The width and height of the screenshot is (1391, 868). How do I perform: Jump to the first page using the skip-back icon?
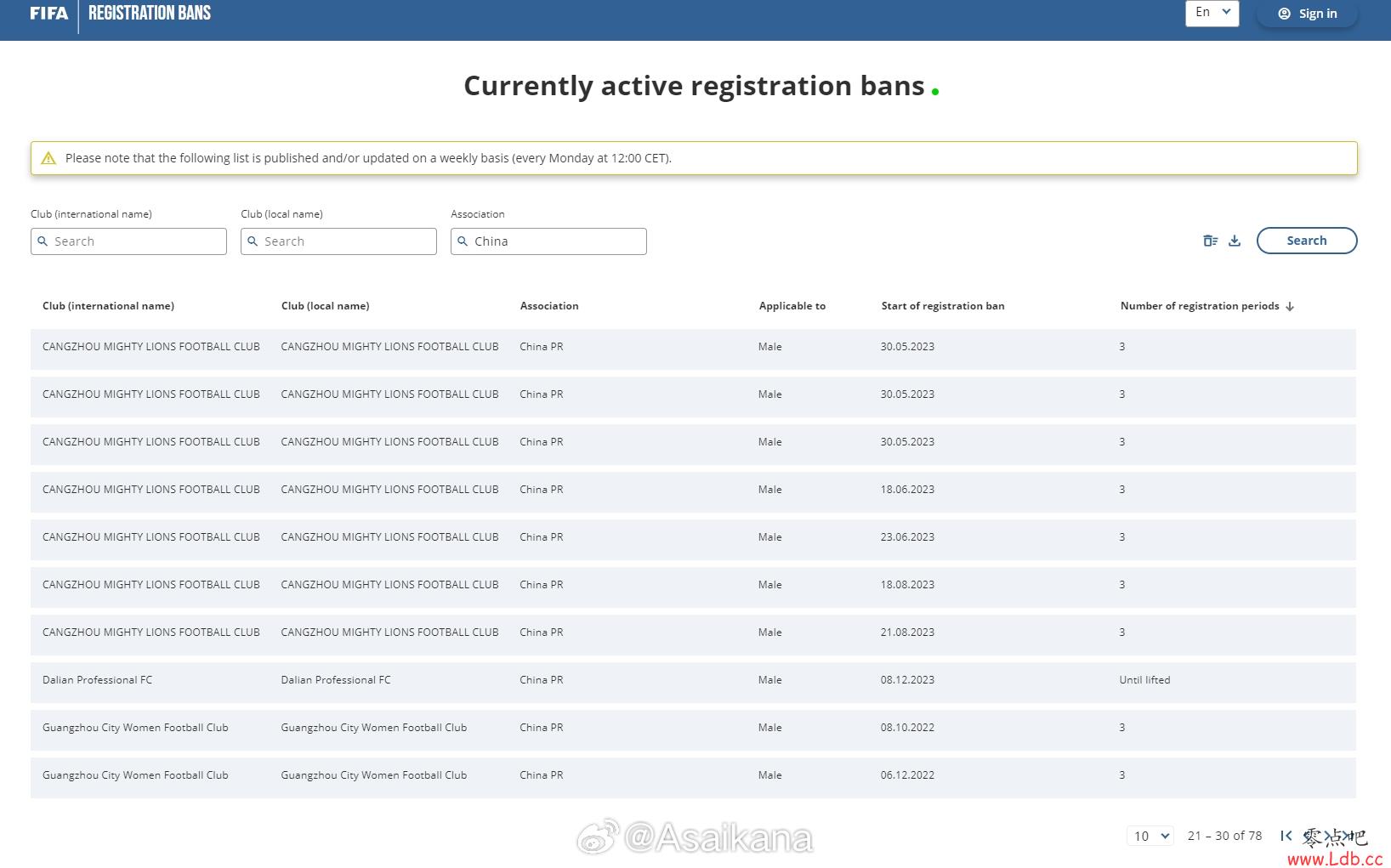(1286, 836)
